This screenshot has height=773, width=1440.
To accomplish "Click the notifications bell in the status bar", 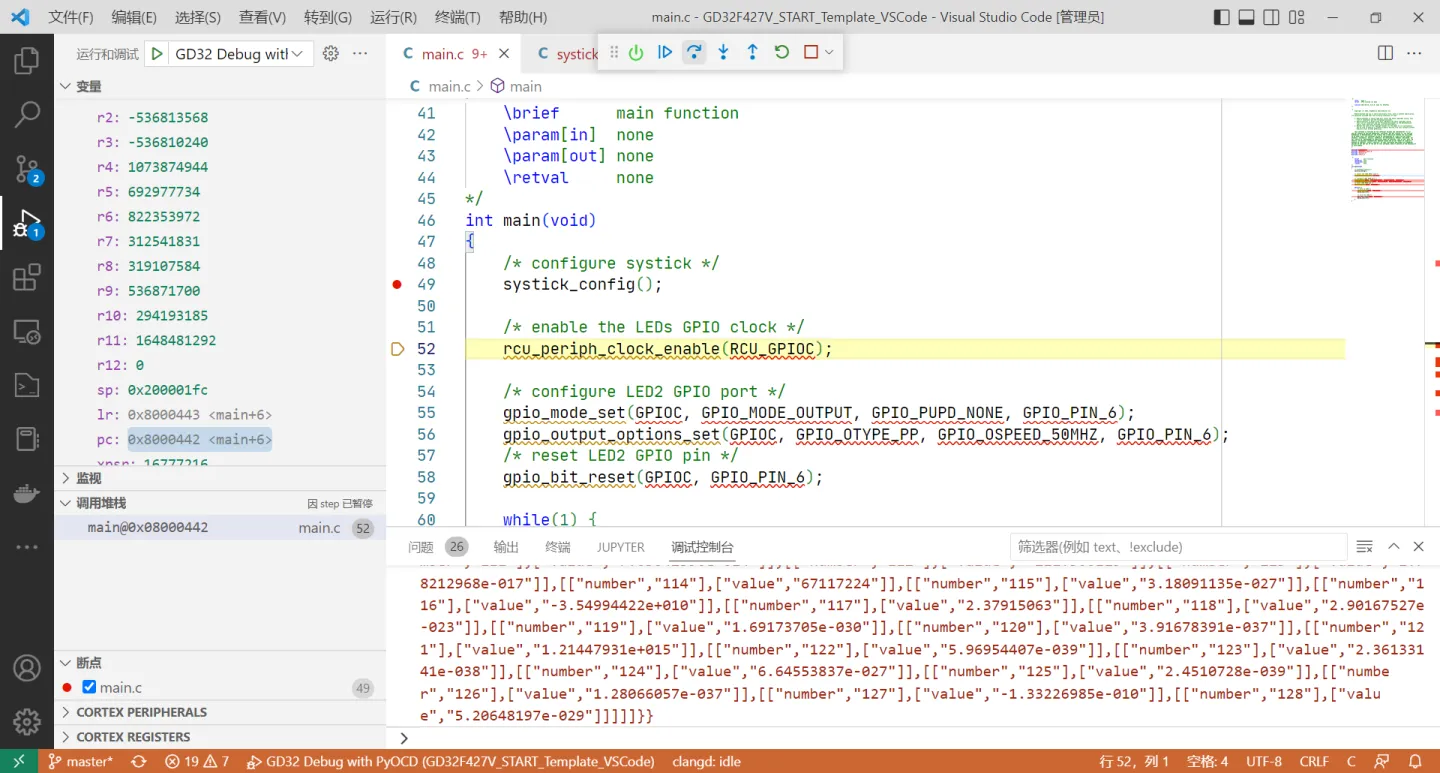I will pyautogui.click(x=1416, y=761).
